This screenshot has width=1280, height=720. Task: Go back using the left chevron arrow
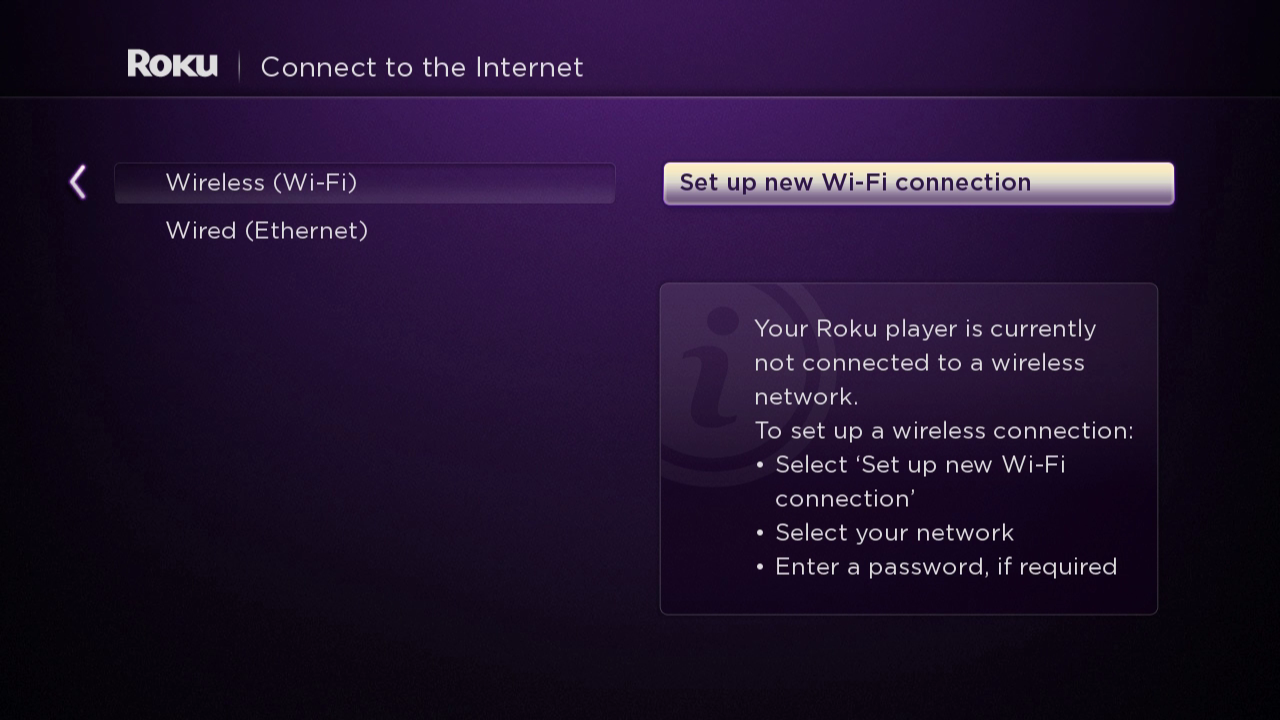(78, 182)
